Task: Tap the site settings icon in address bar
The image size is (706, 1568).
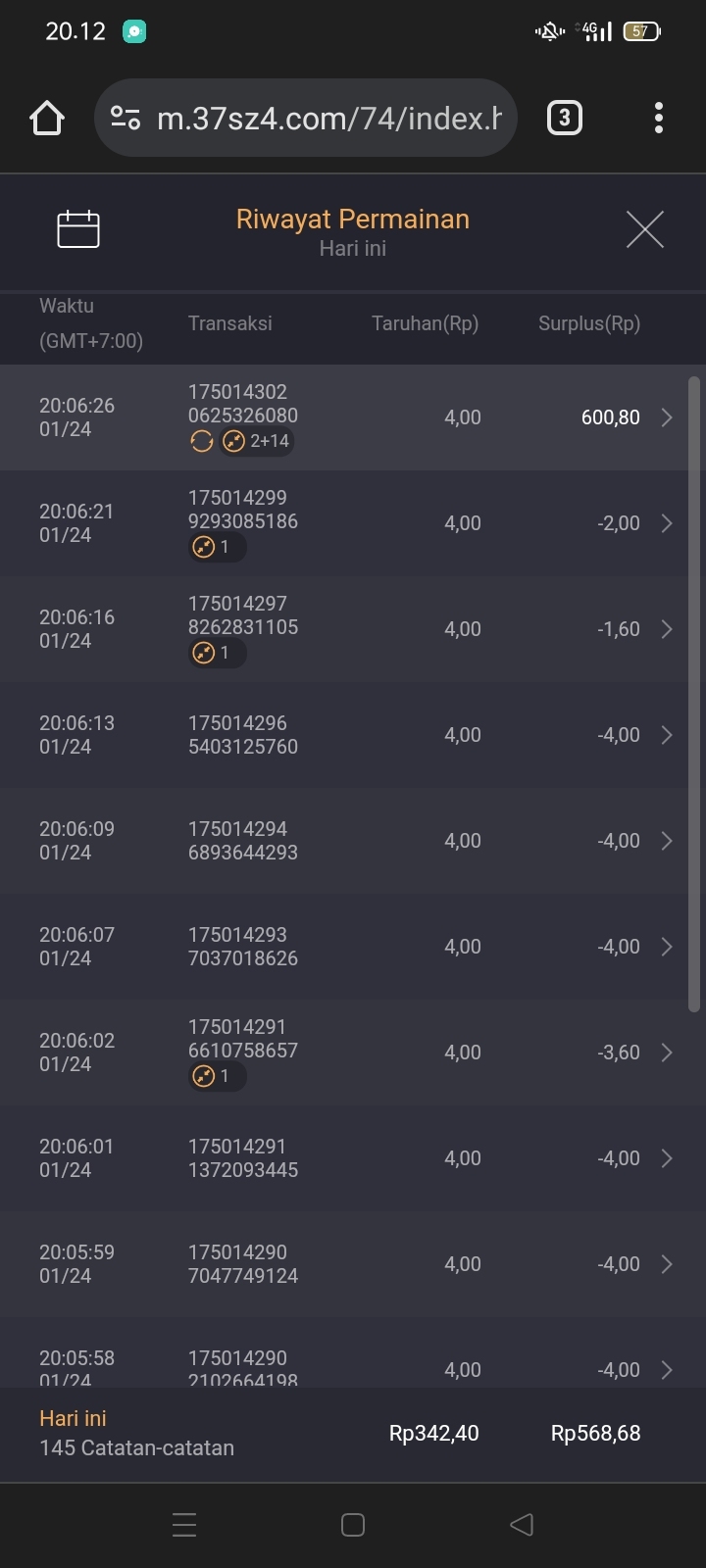Action: click(126, 119)
